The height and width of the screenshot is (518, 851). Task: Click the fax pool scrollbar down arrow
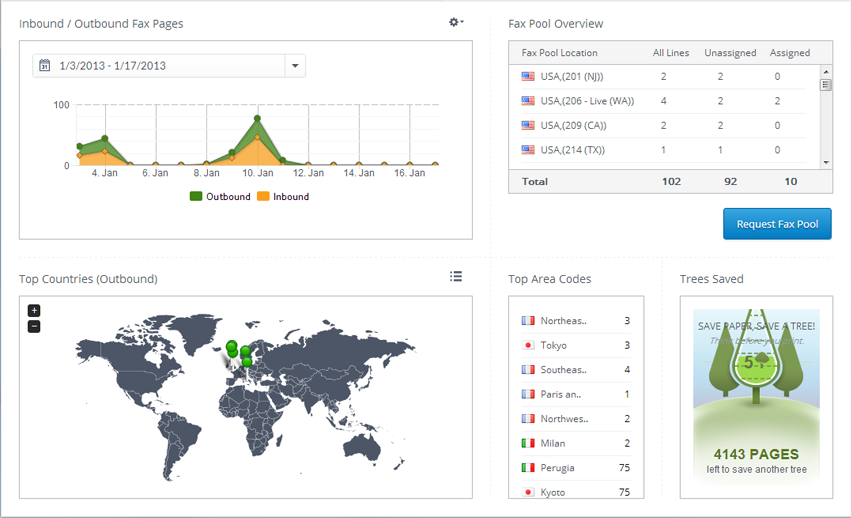point(826,162)
